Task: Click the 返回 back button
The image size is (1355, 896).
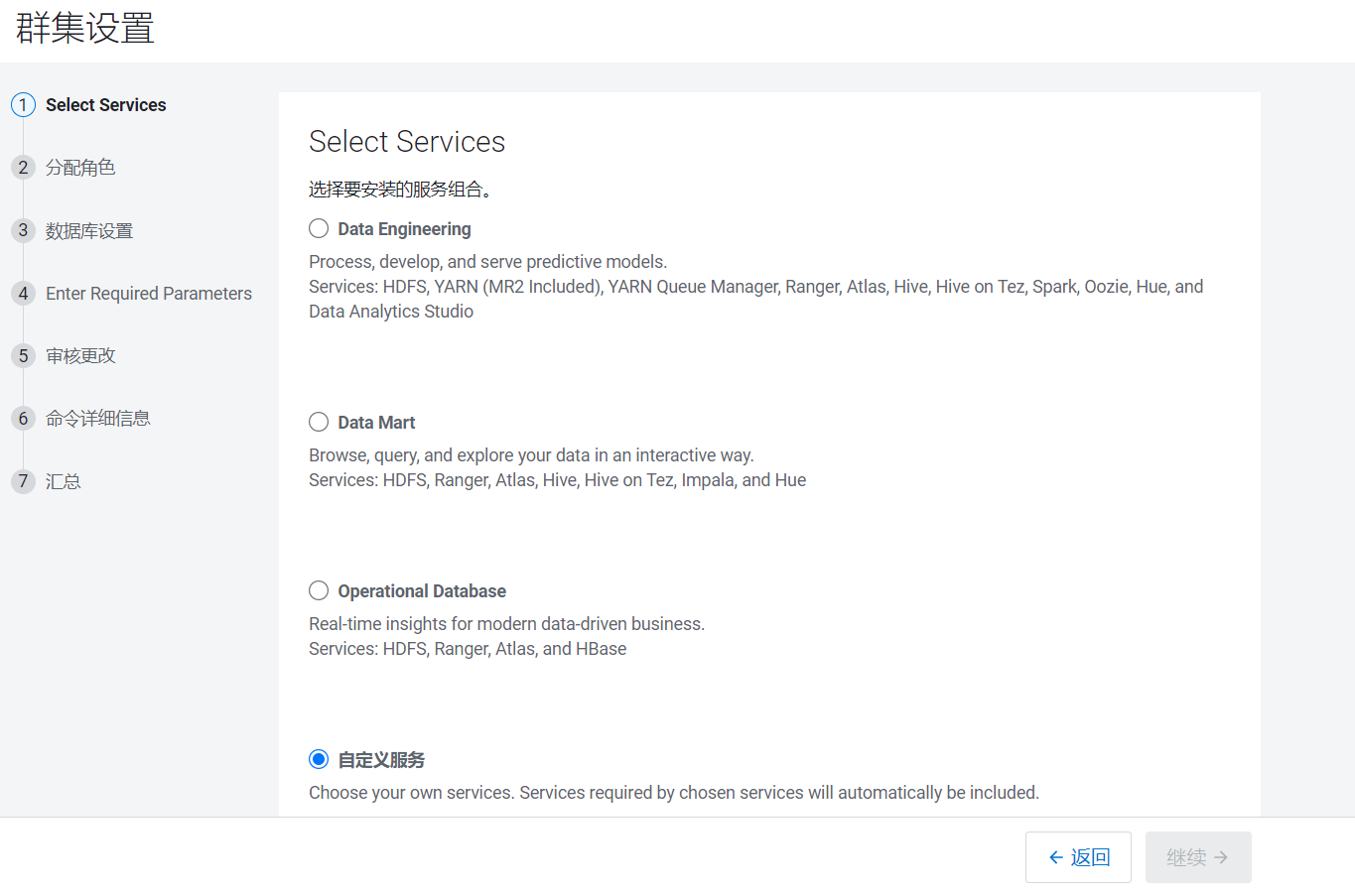Action: (x=1078, y=857)
